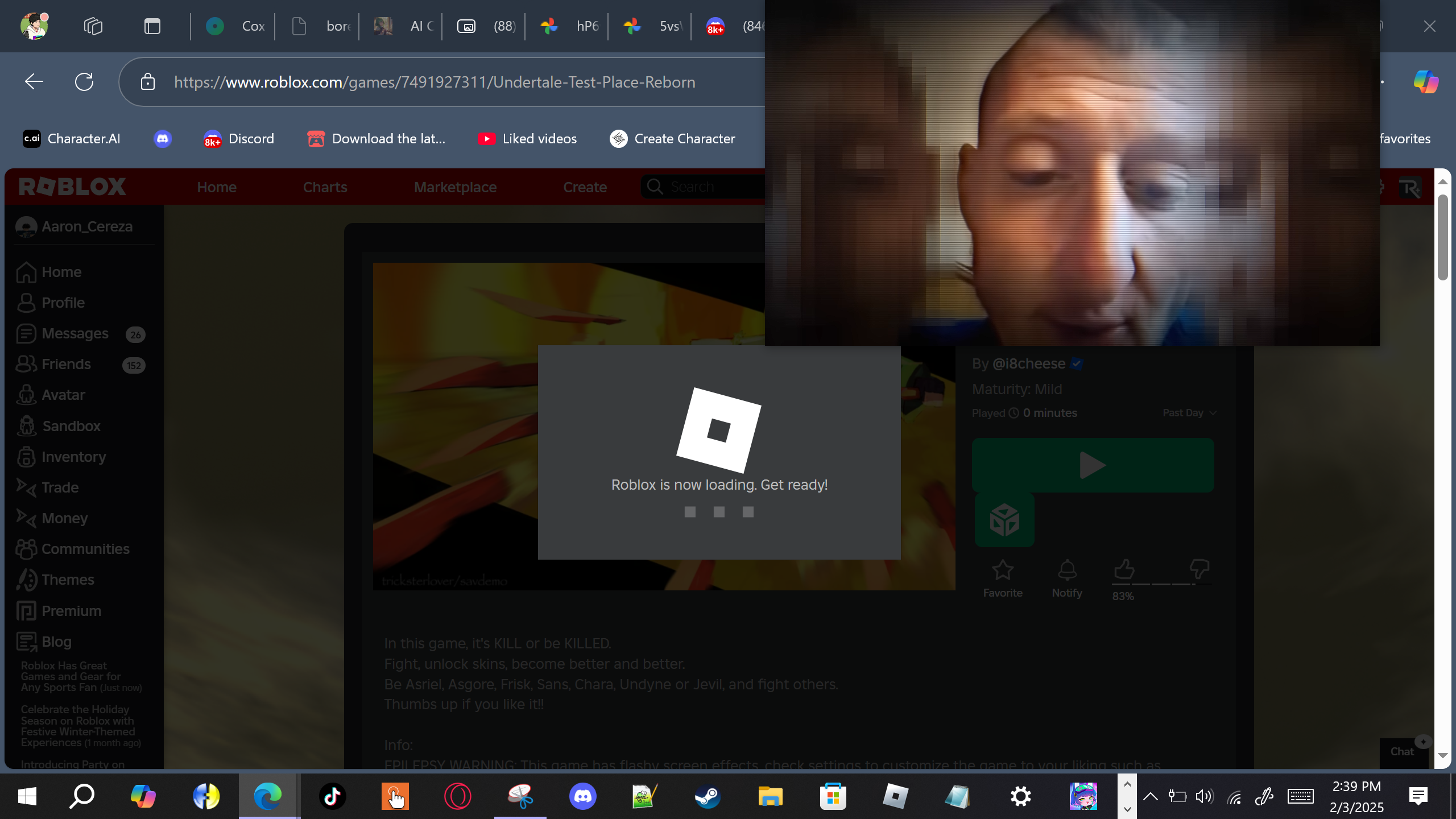Like the game with thumbs up

1124,569
